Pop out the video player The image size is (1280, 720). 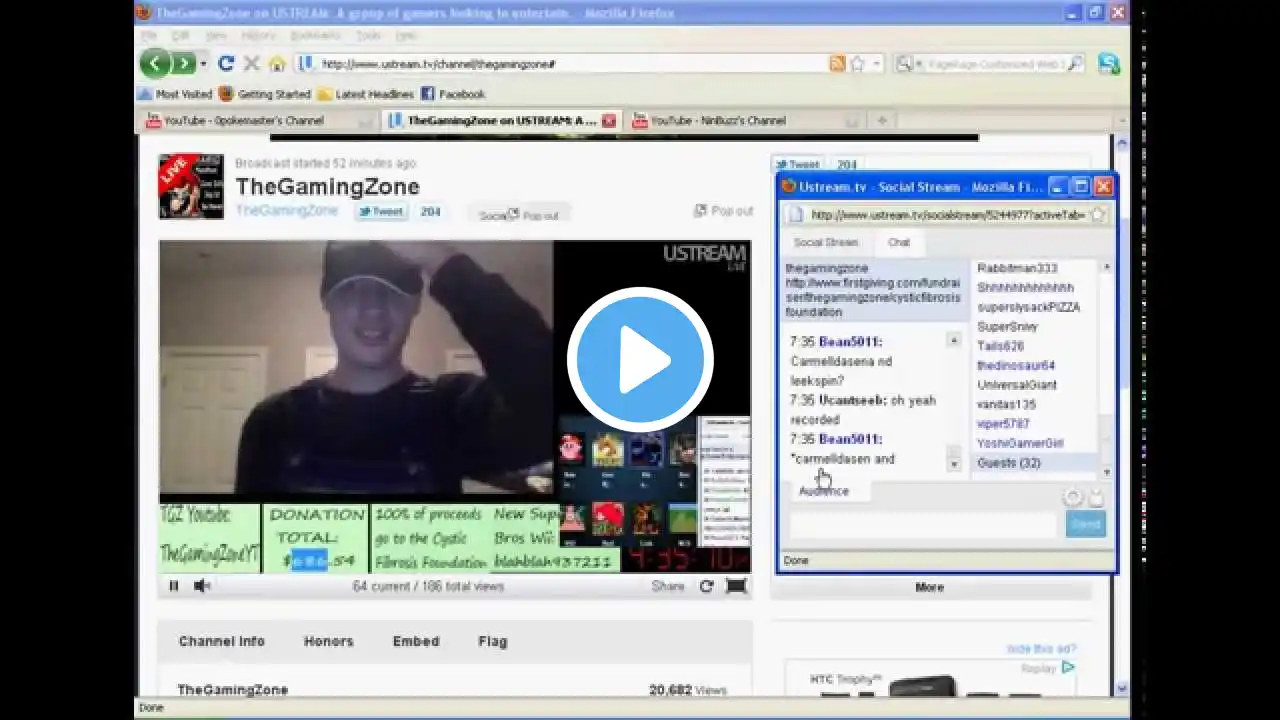coord(723,211)
